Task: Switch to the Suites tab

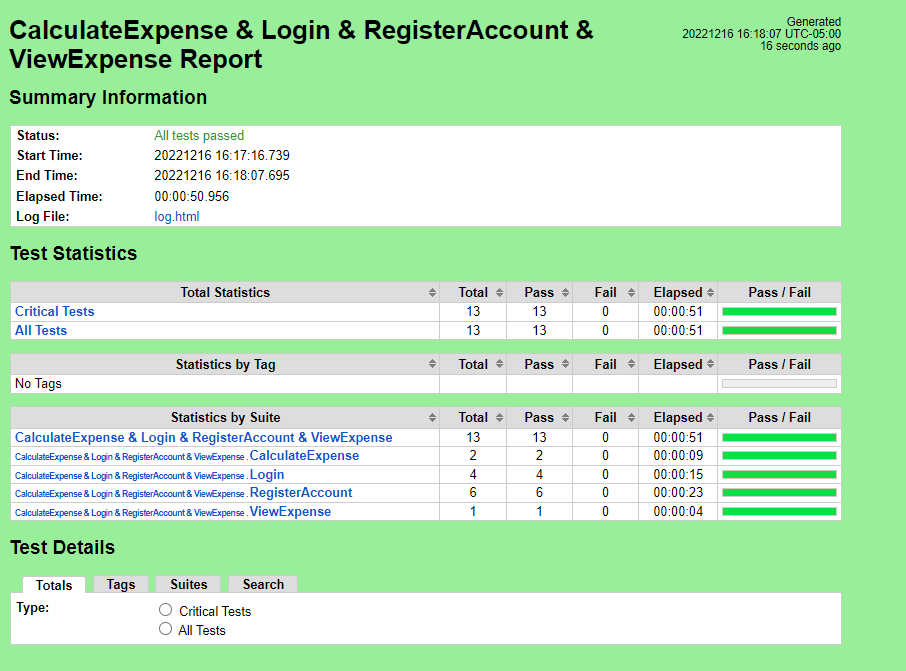Action: 188,584
